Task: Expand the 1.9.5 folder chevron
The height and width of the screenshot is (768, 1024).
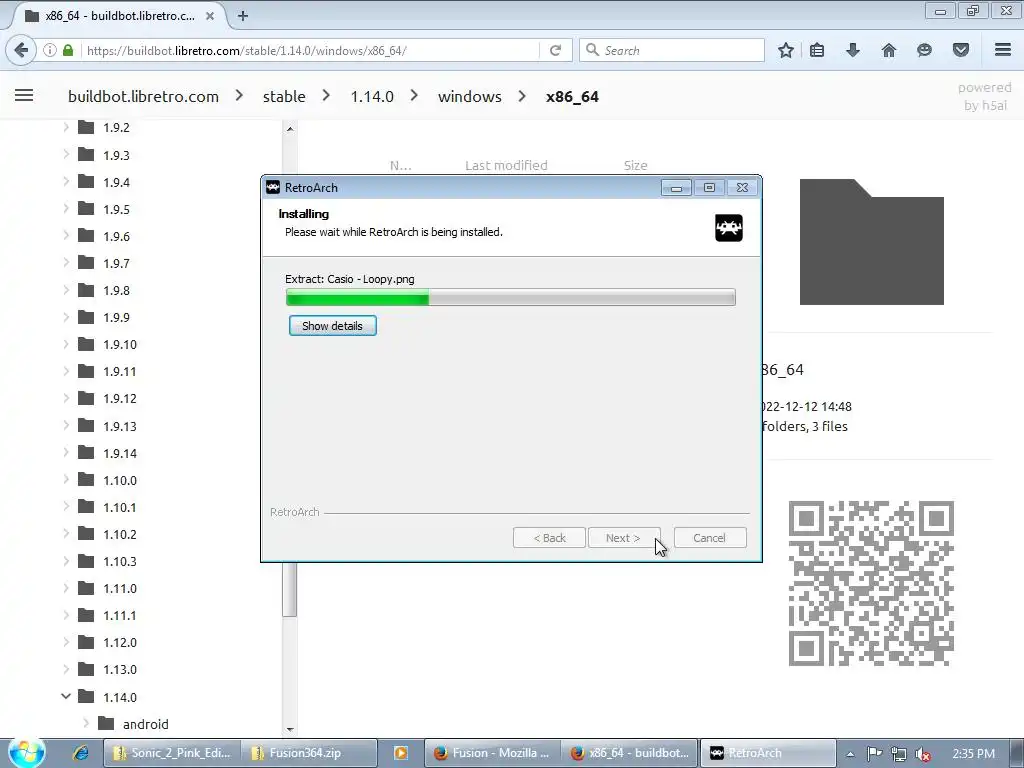Action: (x=66, y=209)
